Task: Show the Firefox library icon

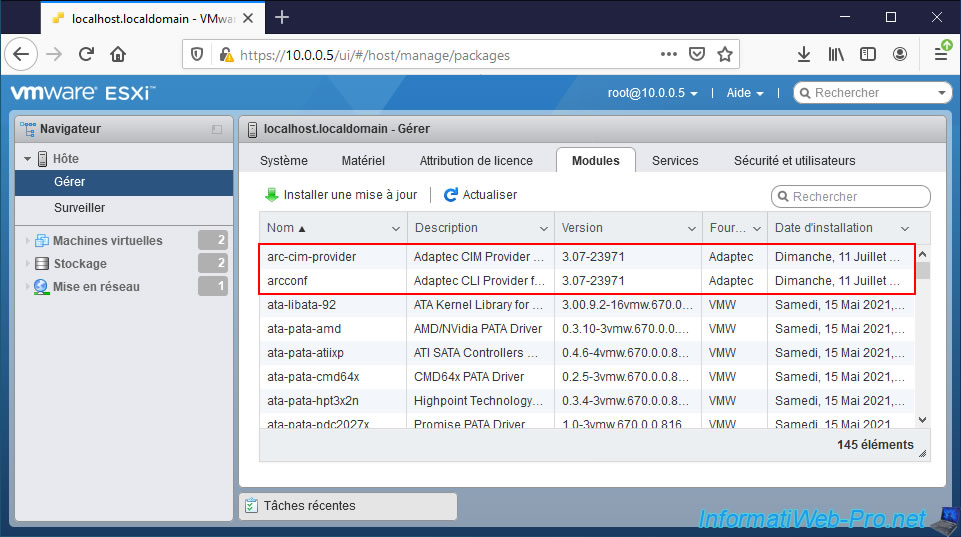Action: (836, 54)
